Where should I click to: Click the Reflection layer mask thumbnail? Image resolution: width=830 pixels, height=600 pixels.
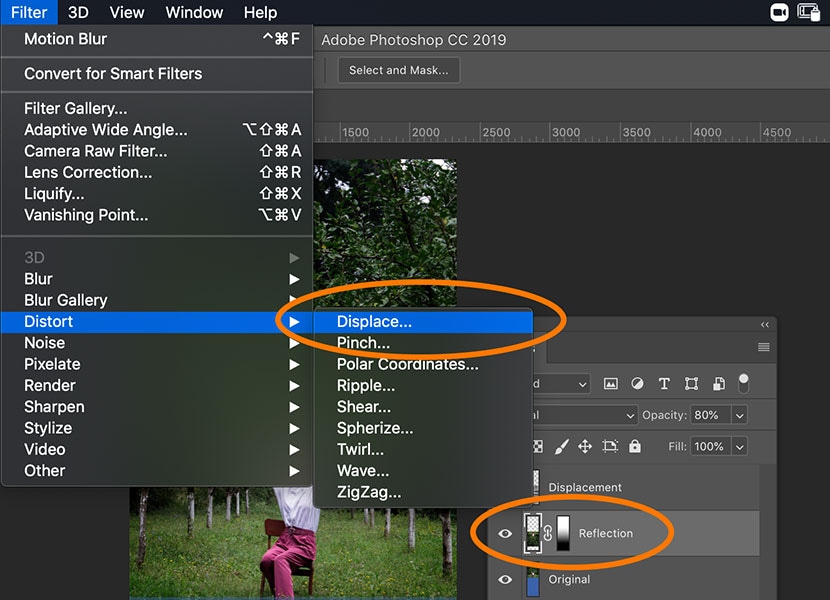click(563, 533)
